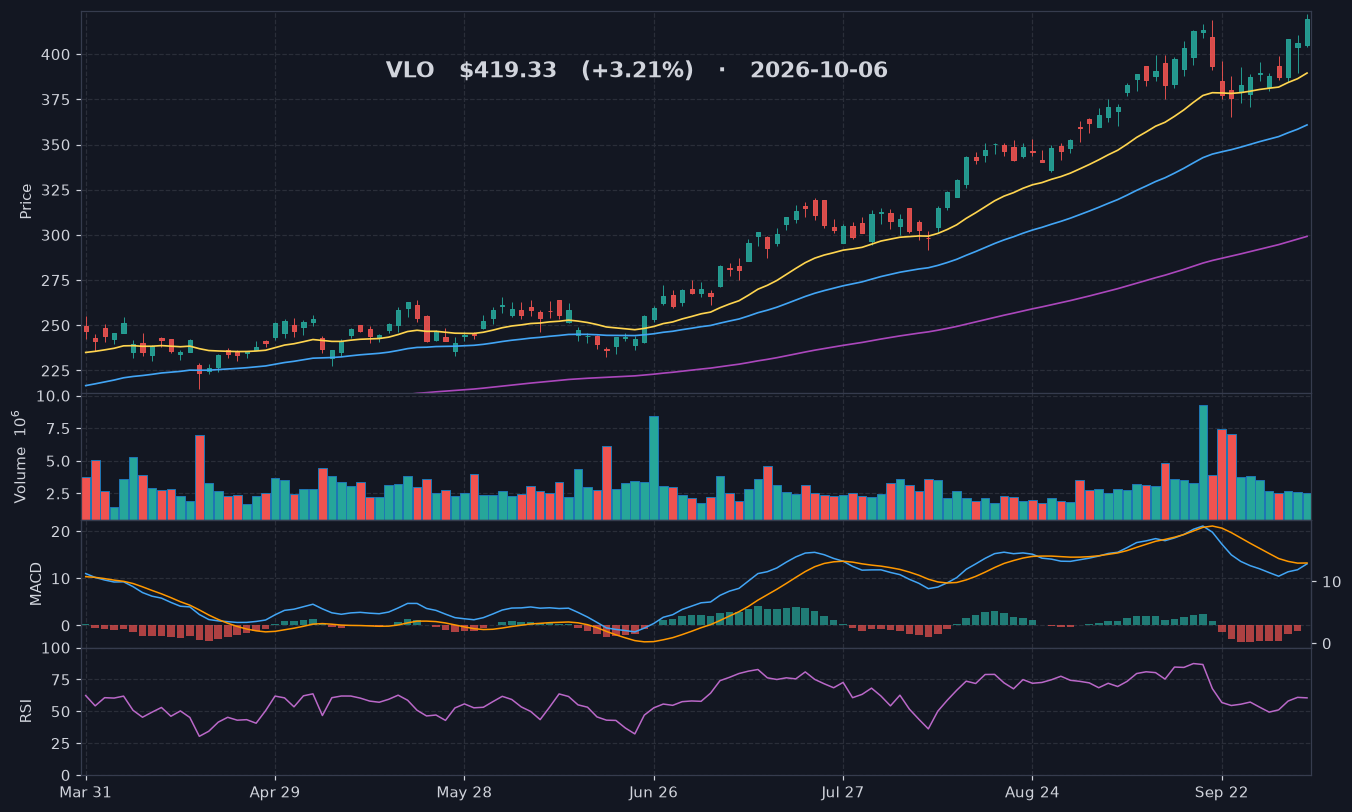Screen dimensions: 1352x812
Task: Click the Price axis label
Action: coord(26,201)
